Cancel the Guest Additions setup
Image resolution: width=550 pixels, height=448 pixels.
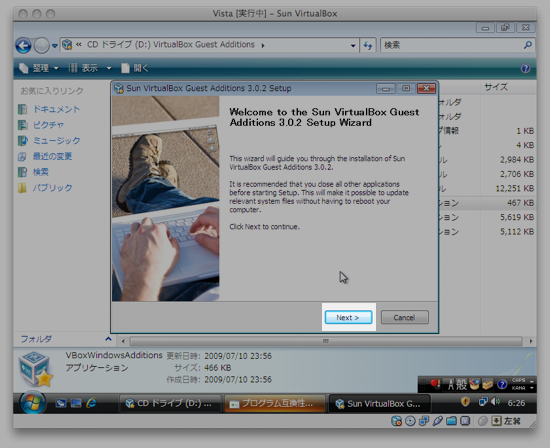coord(404,317)
